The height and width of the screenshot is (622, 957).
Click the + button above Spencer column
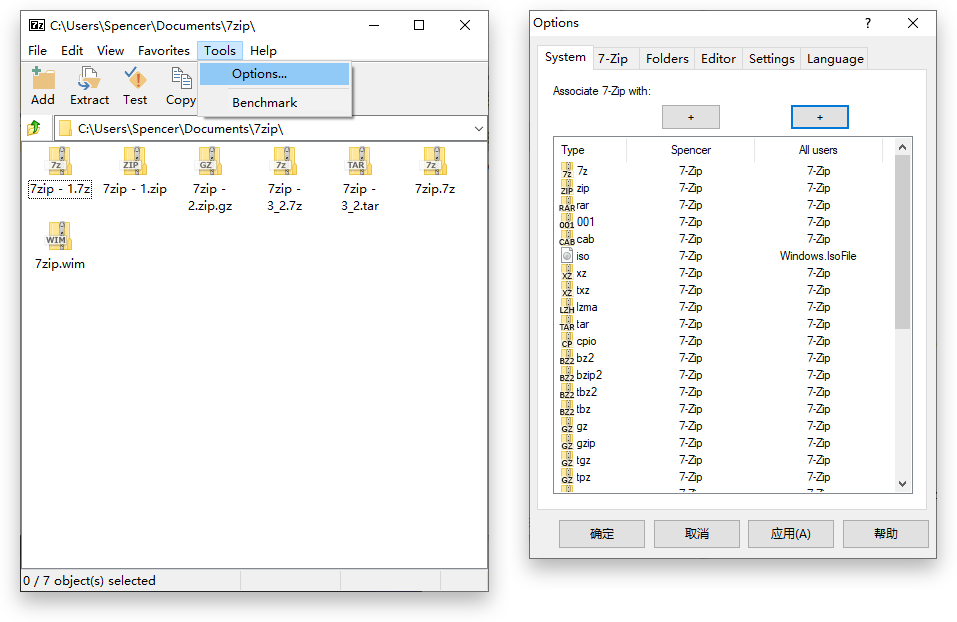[x=691, y=117]
